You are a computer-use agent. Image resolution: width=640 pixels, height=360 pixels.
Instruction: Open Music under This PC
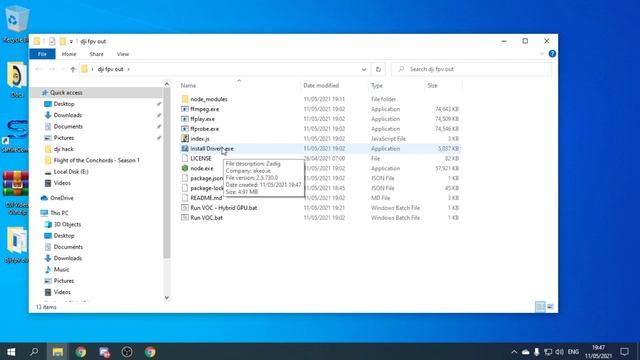pos(61,269)
